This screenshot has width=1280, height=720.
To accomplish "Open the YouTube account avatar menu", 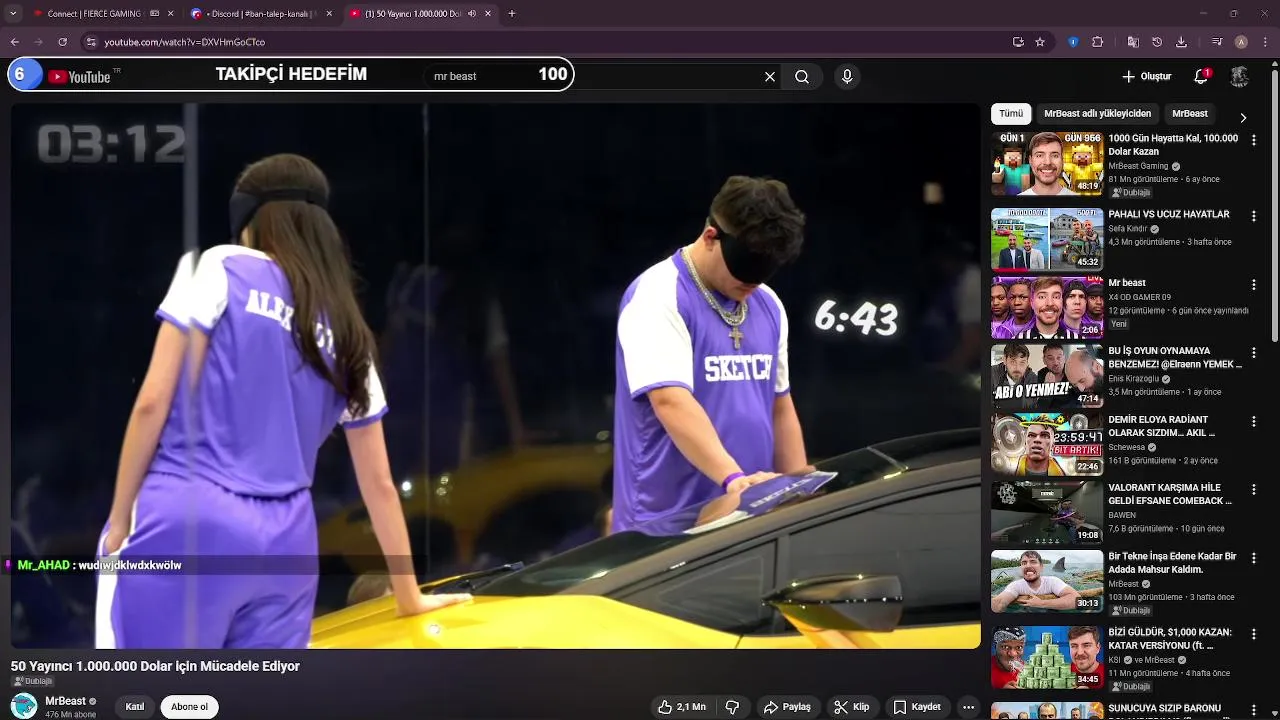I will coord(1239,76).
